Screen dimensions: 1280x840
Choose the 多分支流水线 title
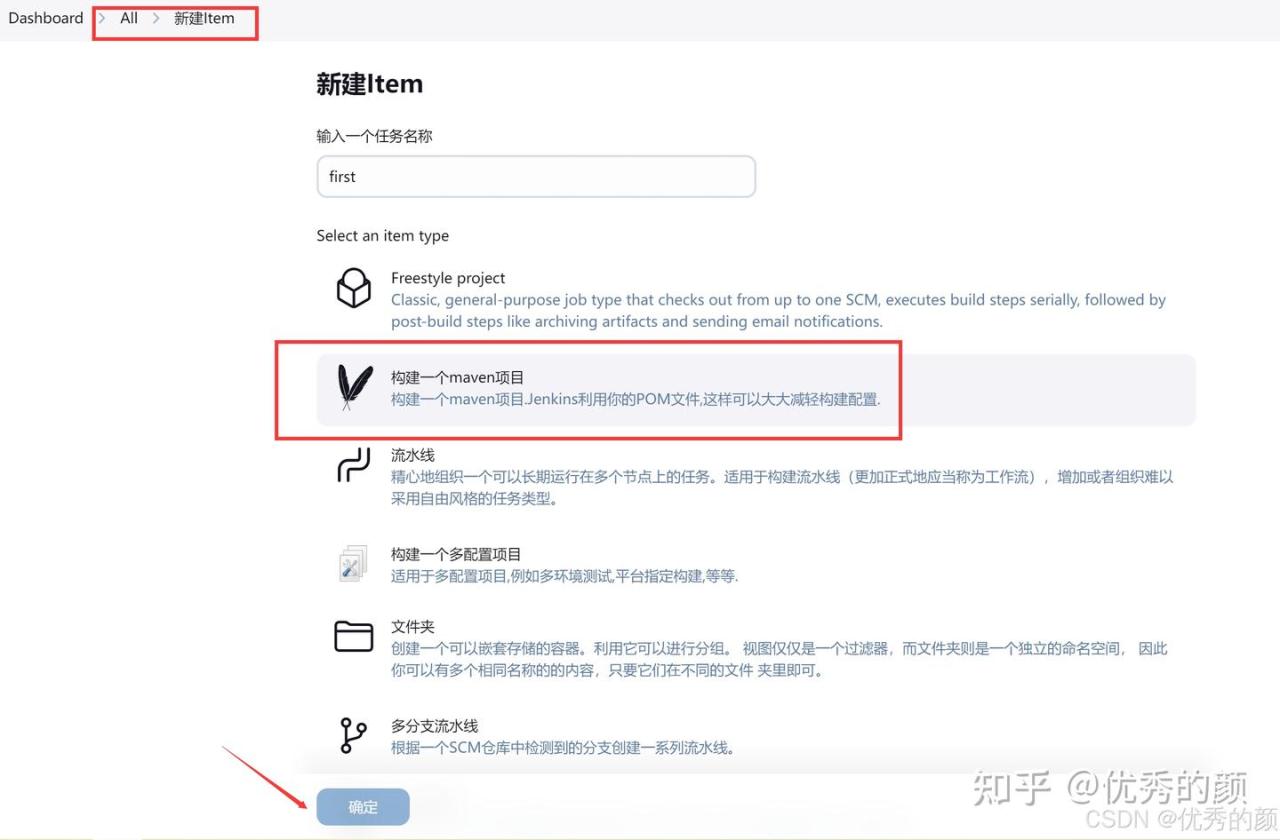pos(435,726)
